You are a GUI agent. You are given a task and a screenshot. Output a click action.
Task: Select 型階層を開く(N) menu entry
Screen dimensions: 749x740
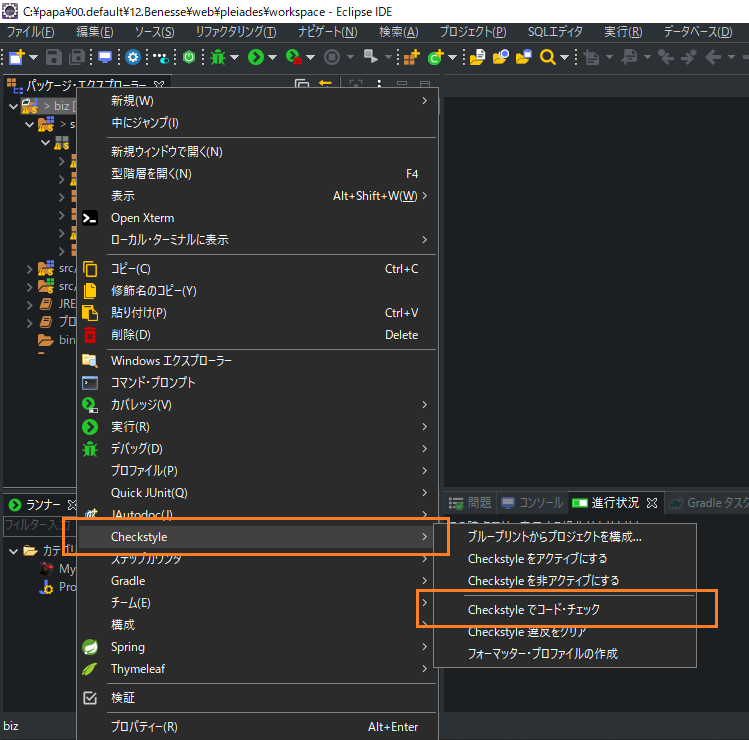257,174
